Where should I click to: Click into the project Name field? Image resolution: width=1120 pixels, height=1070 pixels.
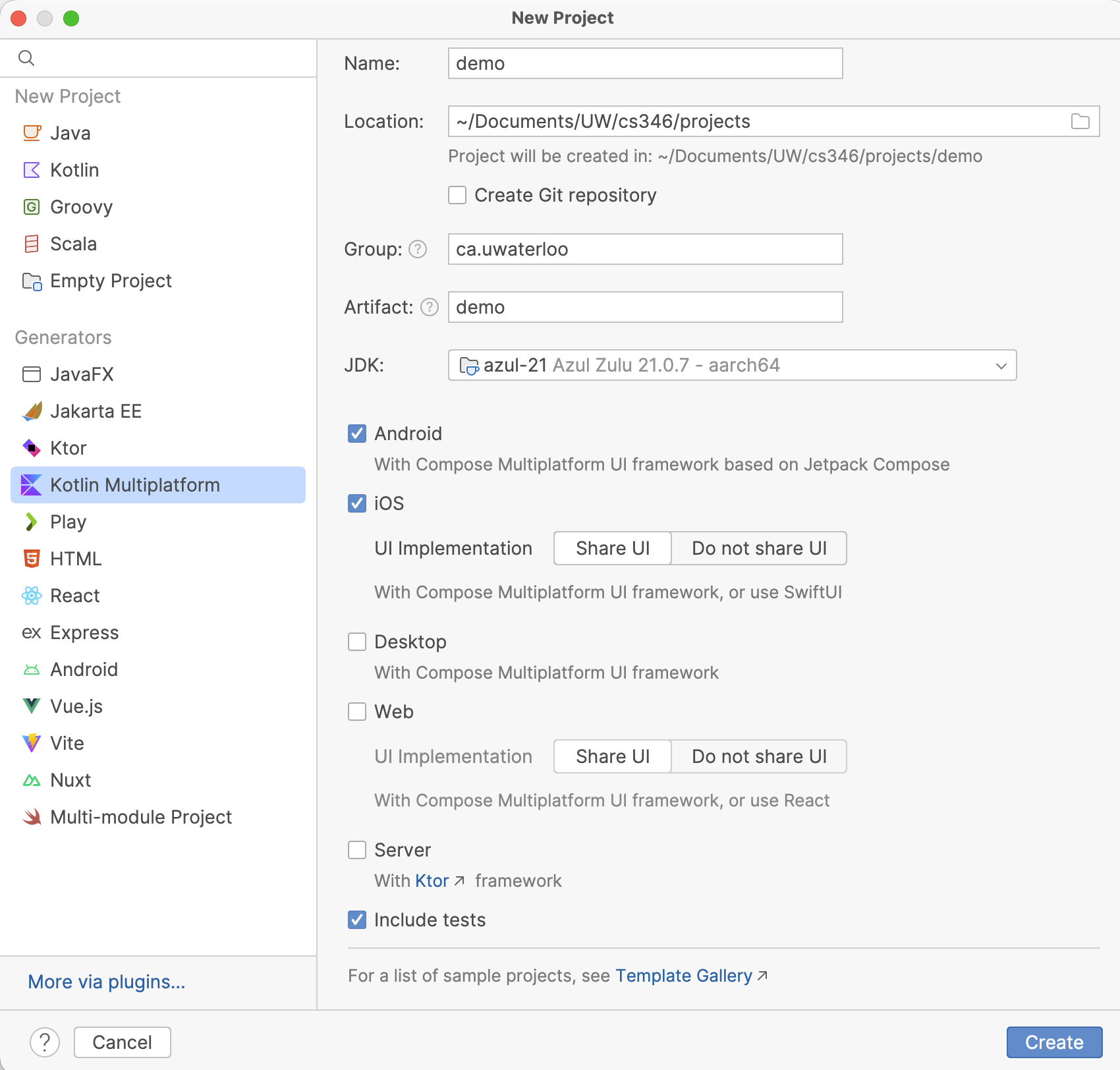(644, 63)
